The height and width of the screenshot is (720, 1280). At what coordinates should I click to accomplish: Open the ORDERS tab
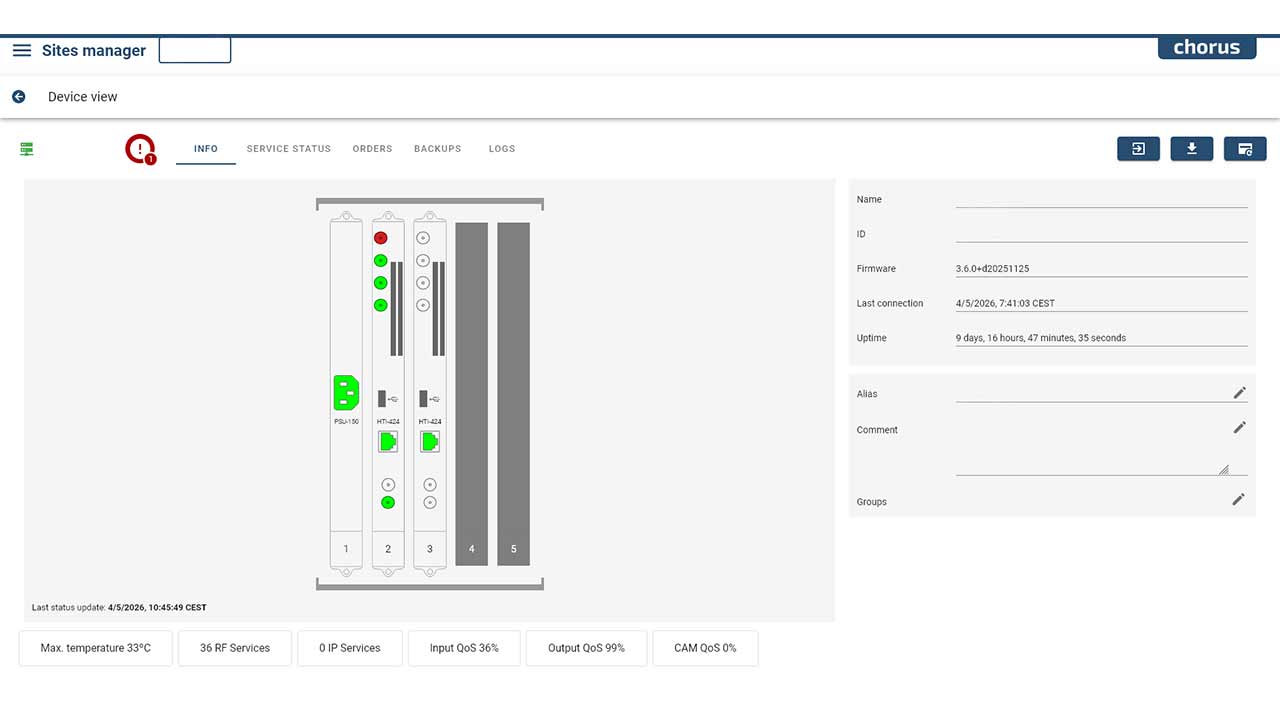click(372, 149)
